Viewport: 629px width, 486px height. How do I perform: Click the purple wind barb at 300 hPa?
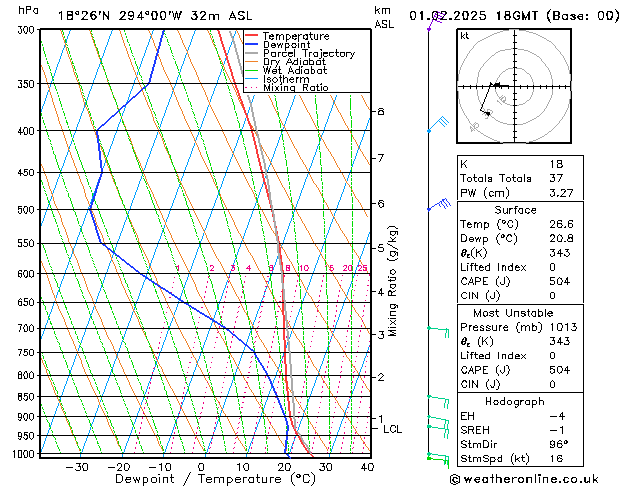click(x=436, y=22)
